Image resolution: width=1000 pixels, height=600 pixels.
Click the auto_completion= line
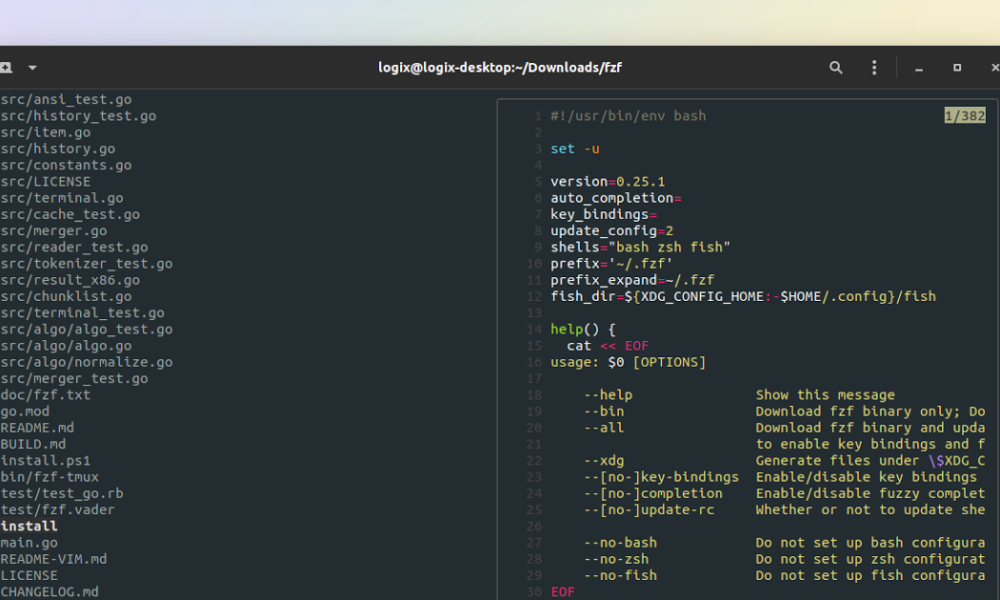click(616, 198)
